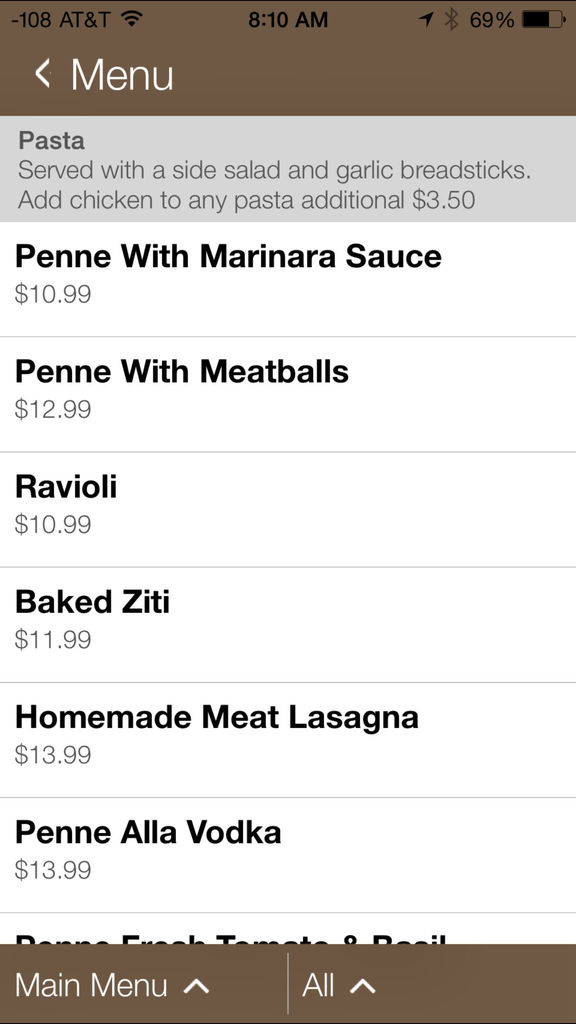Expand the Main Menu up-chevron
576x1024 pixels.
coord(197,987)
